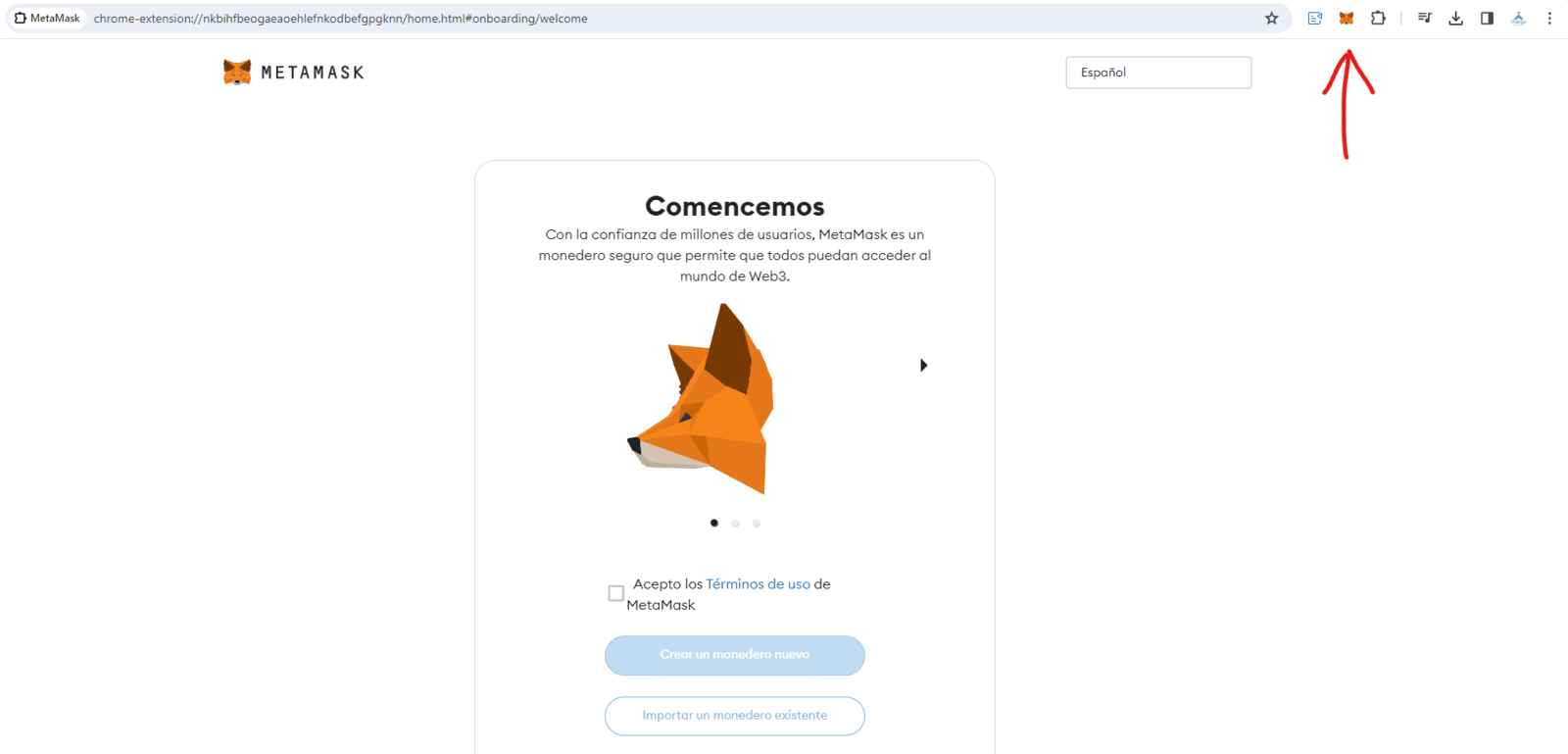Click the animated fox illustration
Viewport: 1568px width, 754px height.
pyautogui.click(x=701, y=399)
